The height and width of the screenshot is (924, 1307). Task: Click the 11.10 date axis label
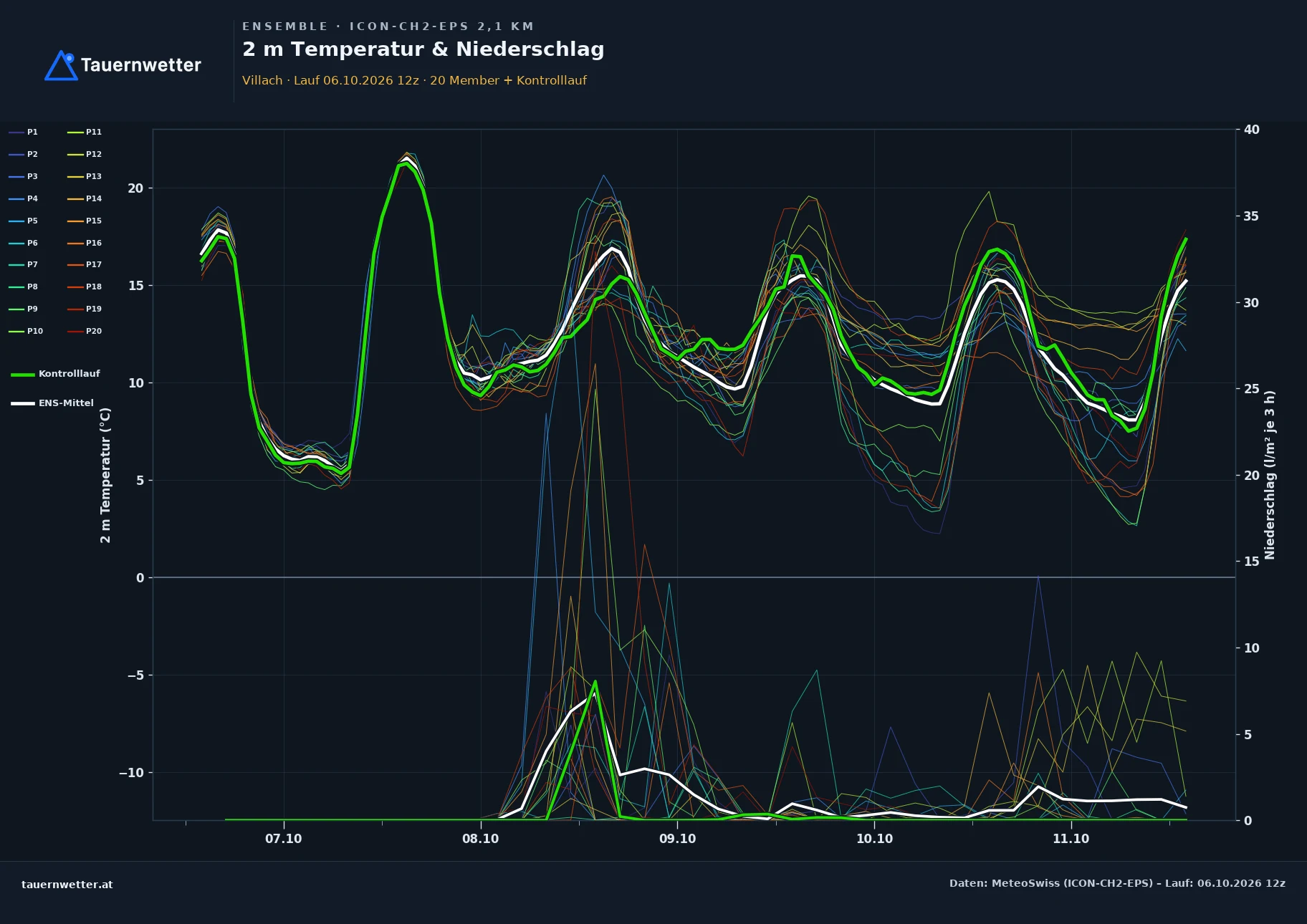click(1071, 839)
